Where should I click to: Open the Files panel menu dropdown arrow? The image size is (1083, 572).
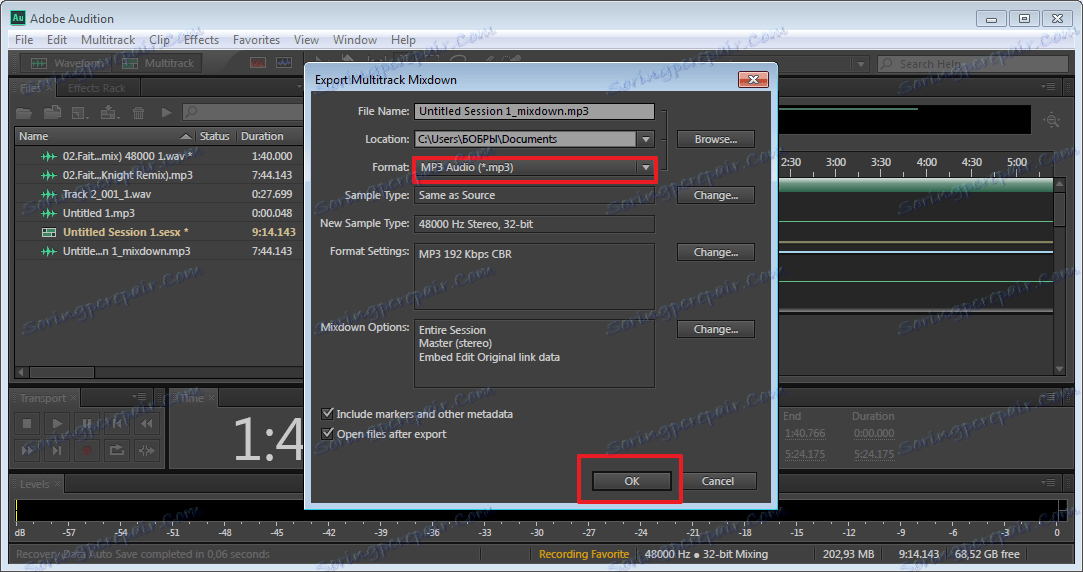299,87
